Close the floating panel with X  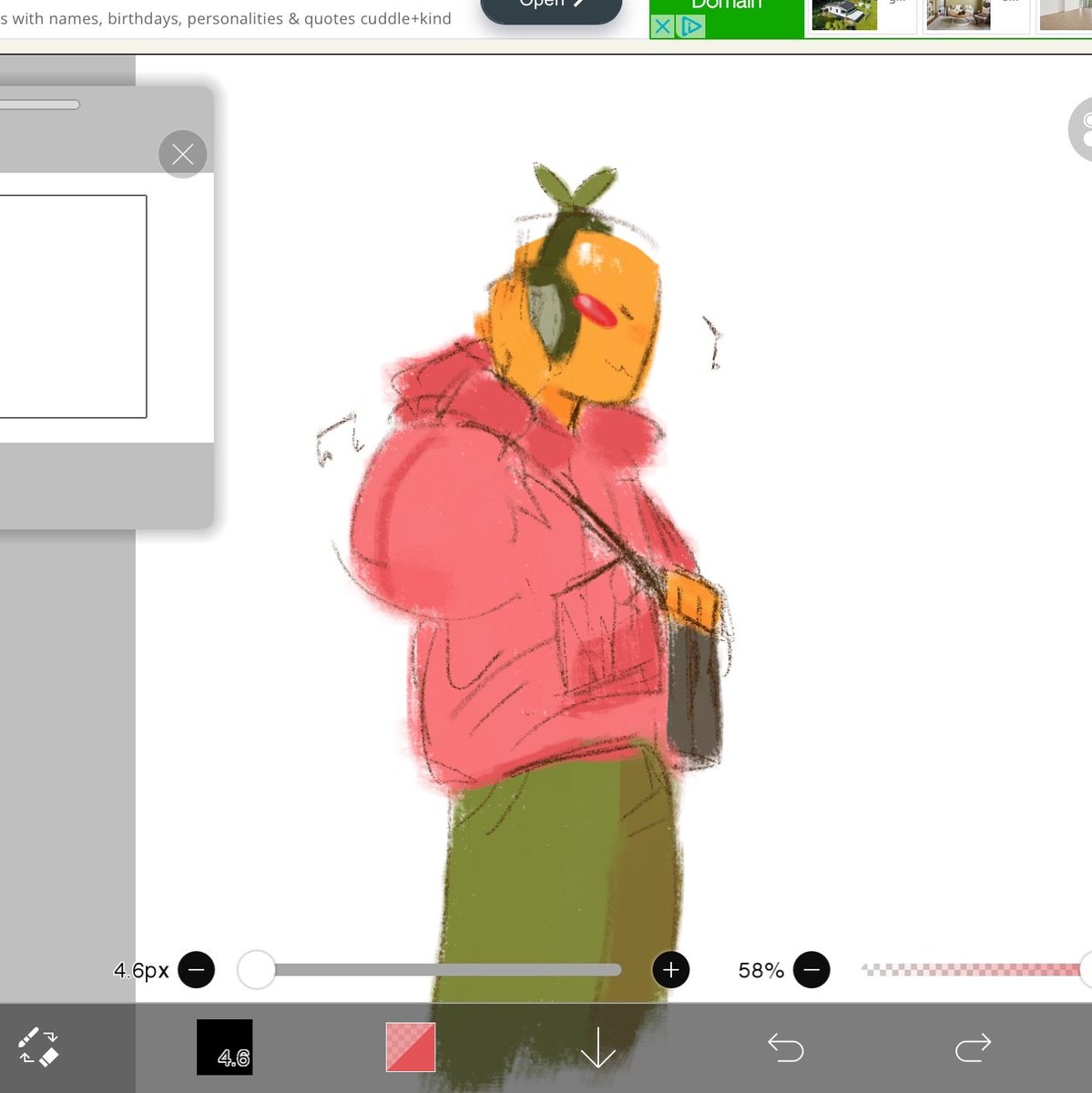coord(182,154)
